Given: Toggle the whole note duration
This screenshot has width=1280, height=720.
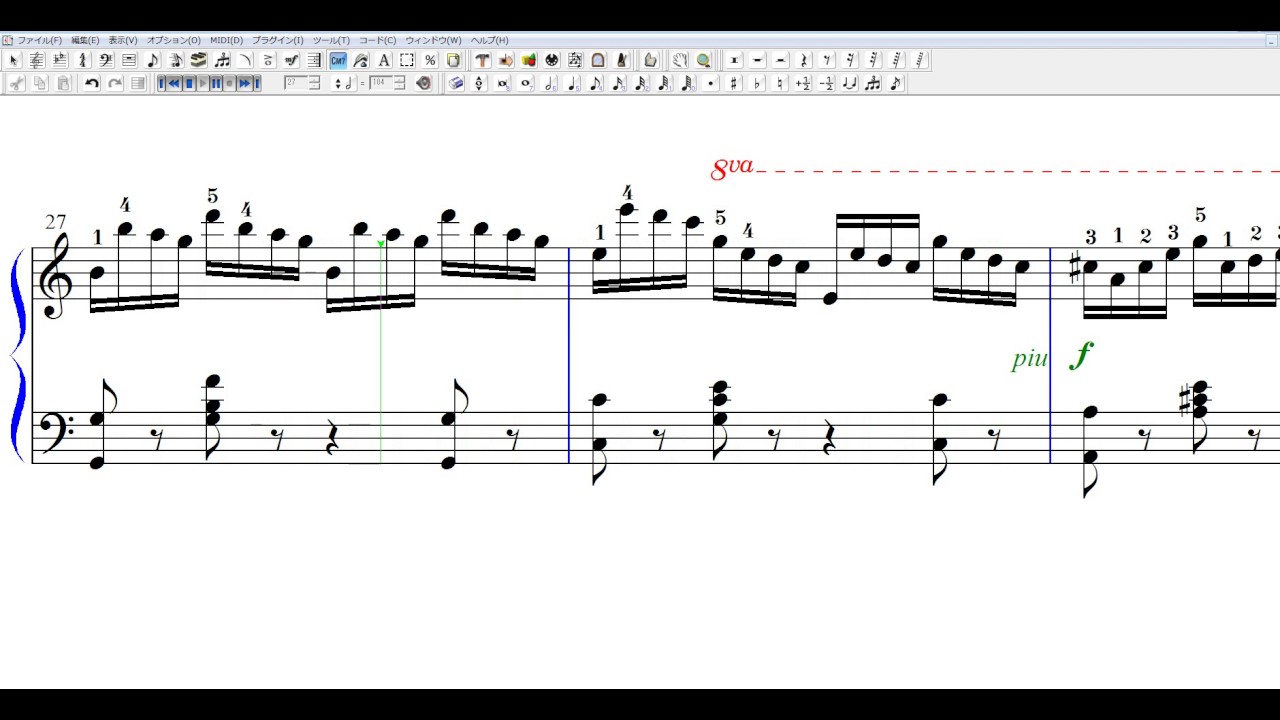Looking at the screenshot, I should pyautogui.click(x=526, y=83).
